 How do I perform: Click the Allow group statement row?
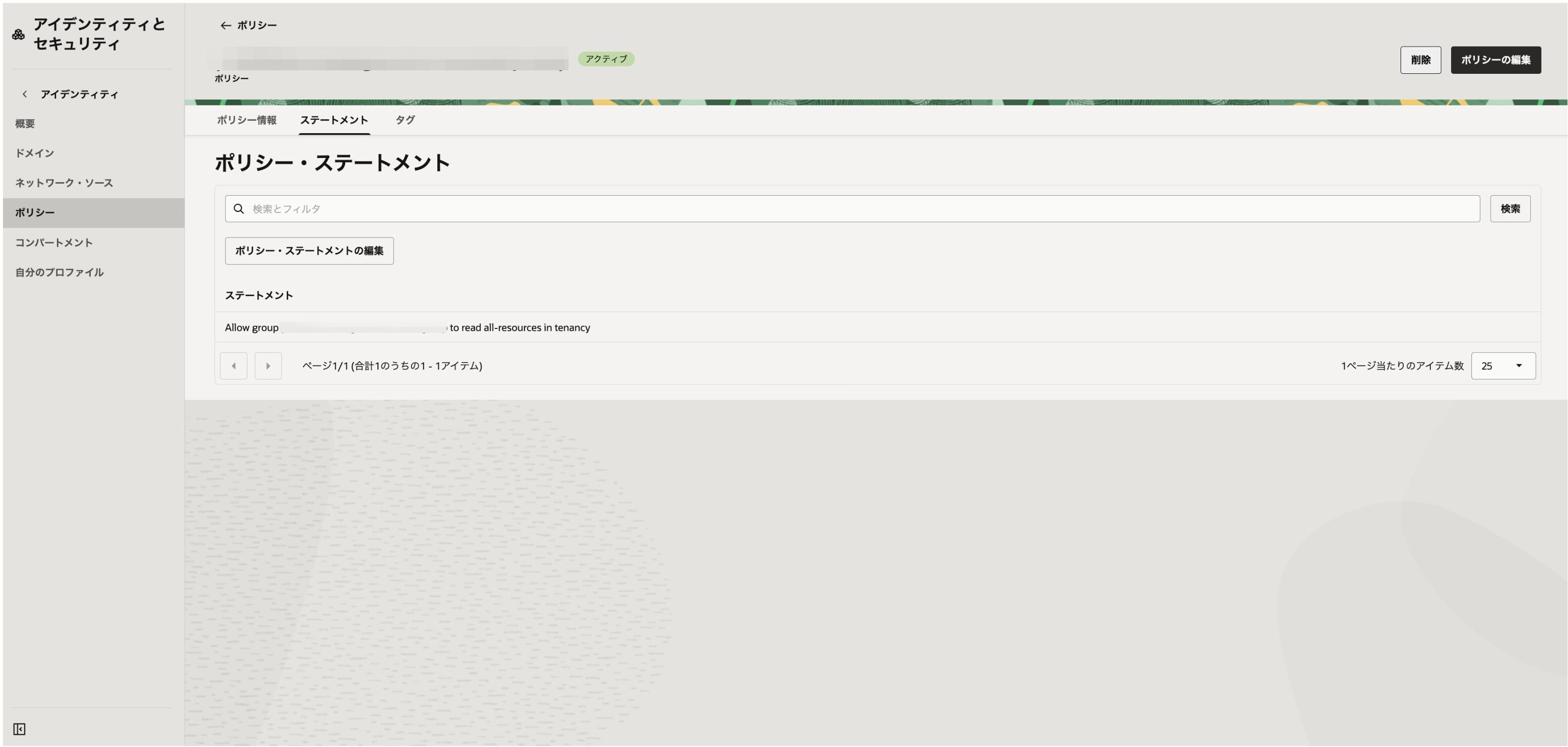pos(407,327)
